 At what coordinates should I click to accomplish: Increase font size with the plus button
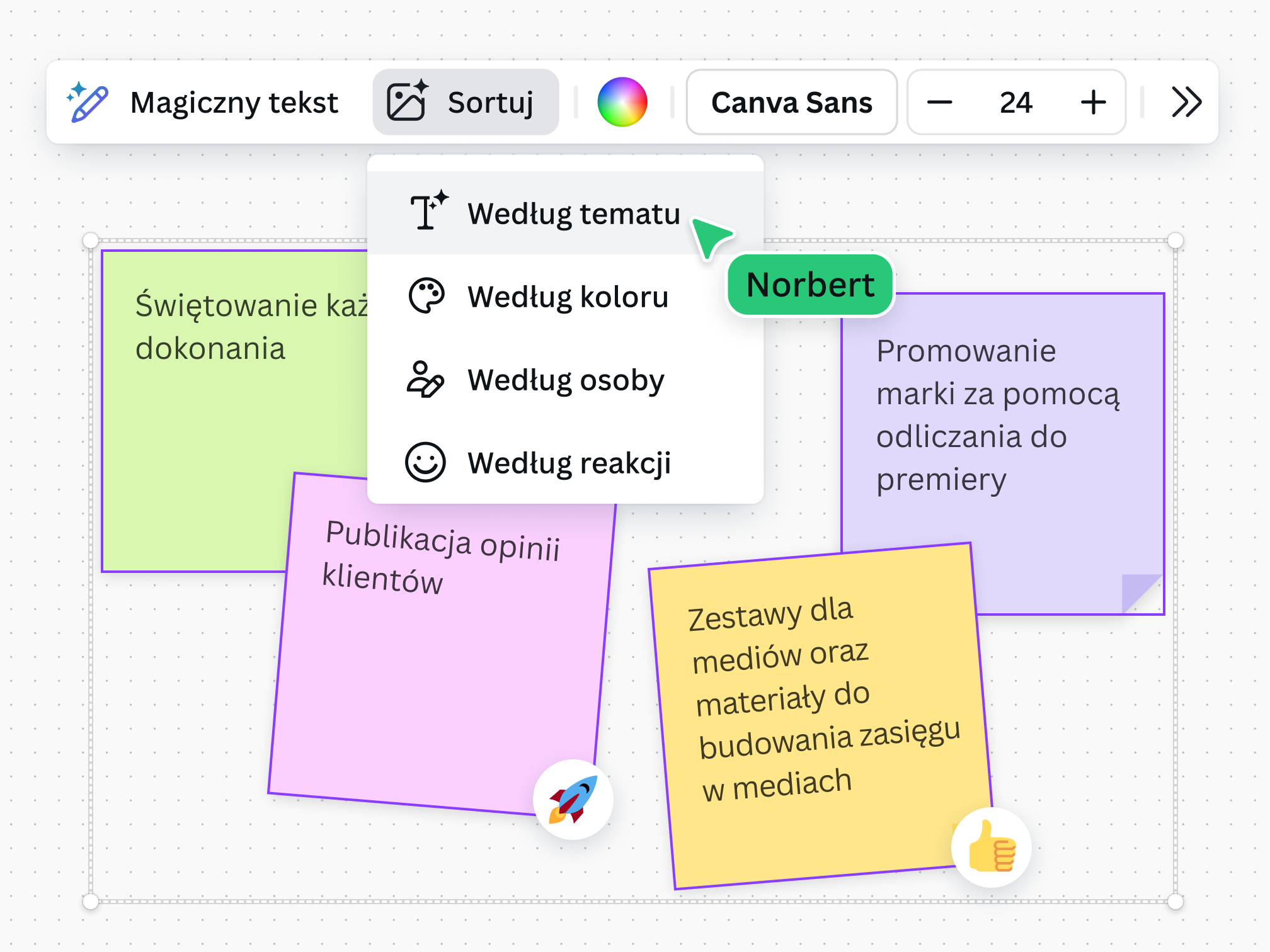pos(1093,102)
